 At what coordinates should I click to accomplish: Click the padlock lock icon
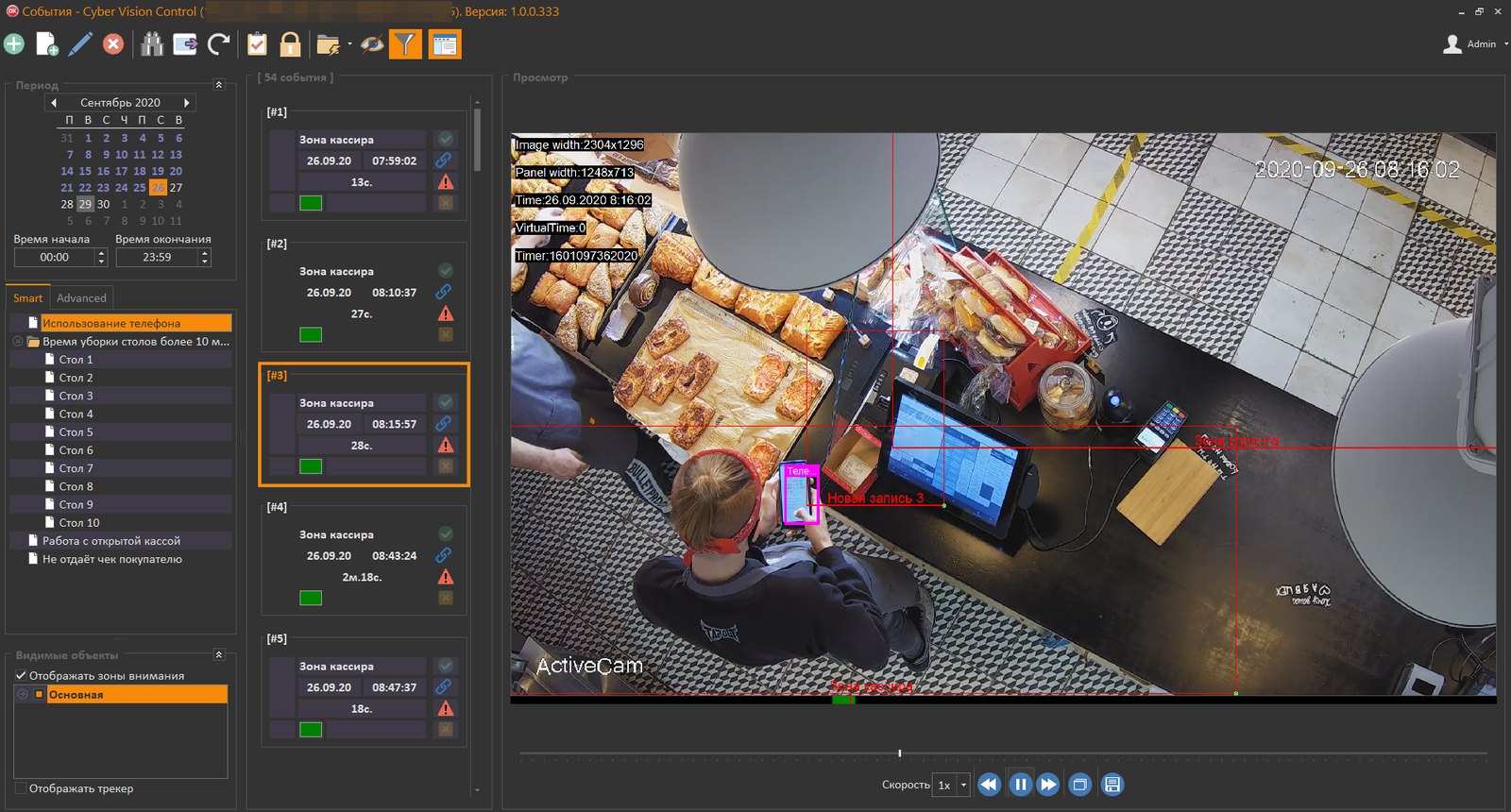291,44
